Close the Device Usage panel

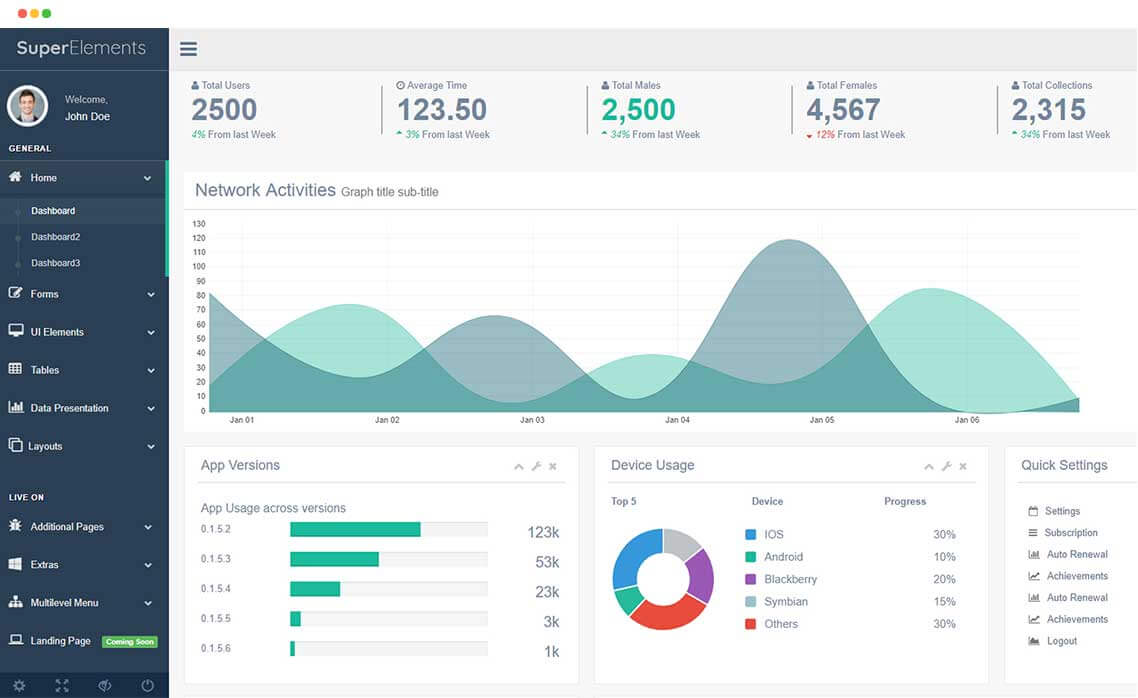pos(963,467)
